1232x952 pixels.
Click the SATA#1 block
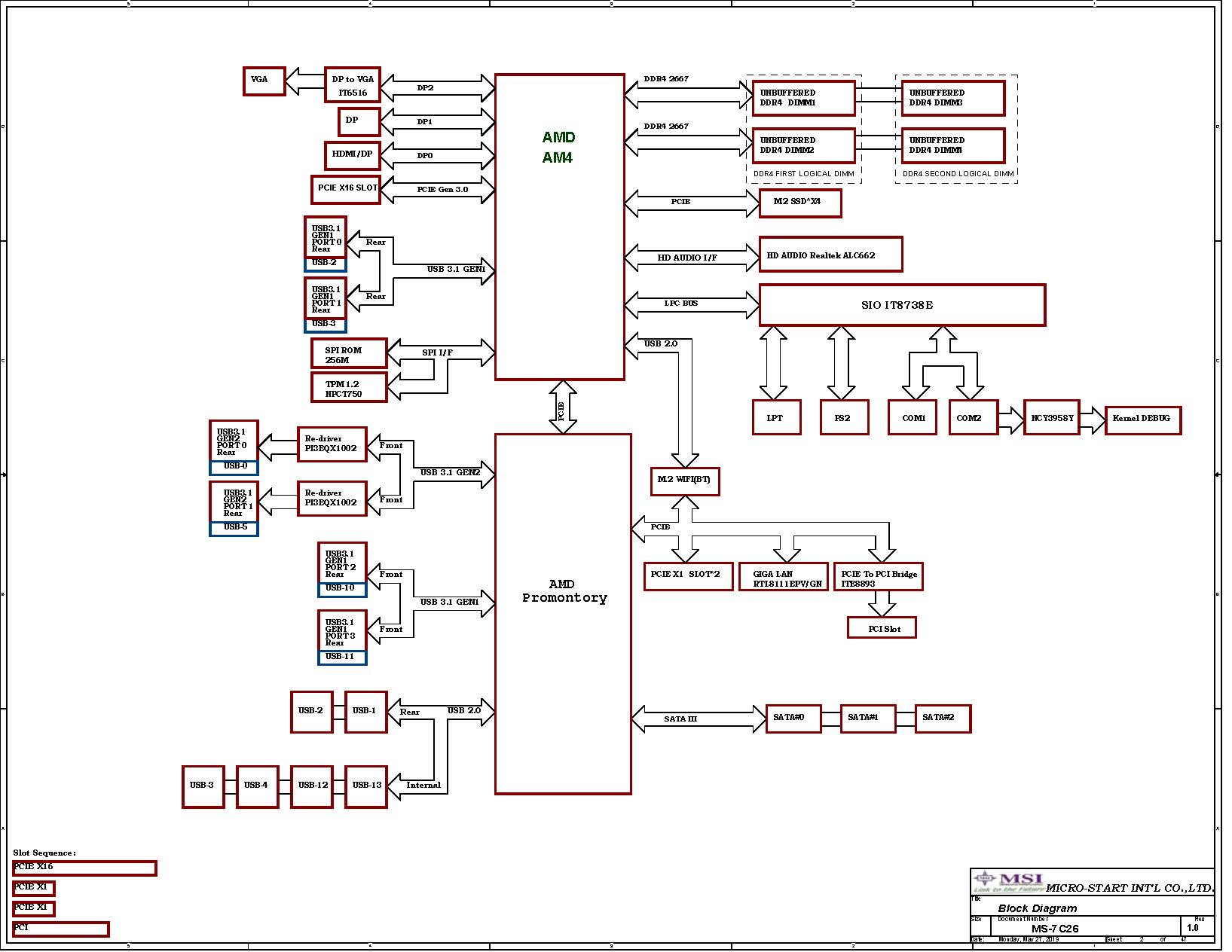coord(868,719)
